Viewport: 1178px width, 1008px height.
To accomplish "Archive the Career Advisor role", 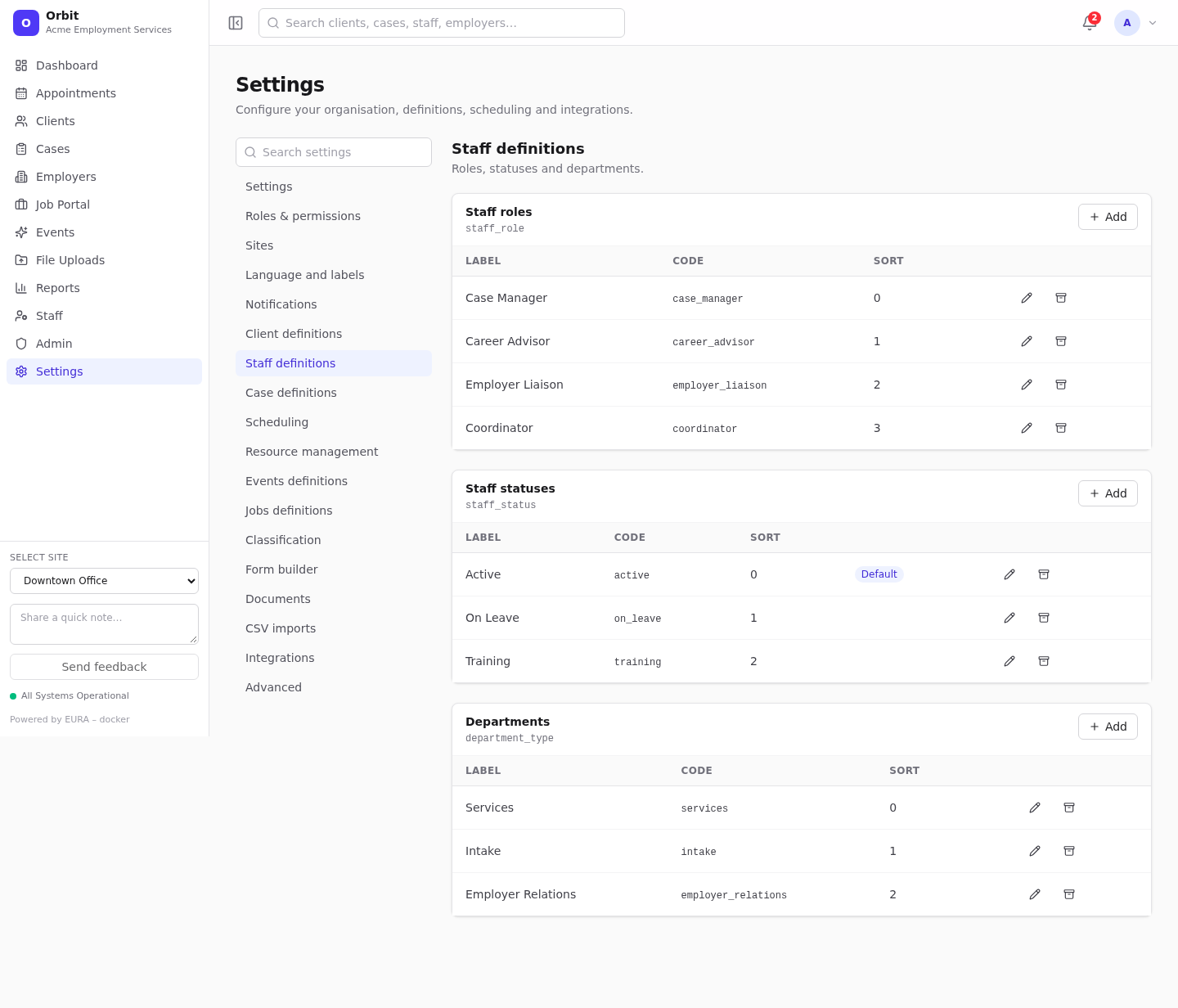I will (1061, 341).
